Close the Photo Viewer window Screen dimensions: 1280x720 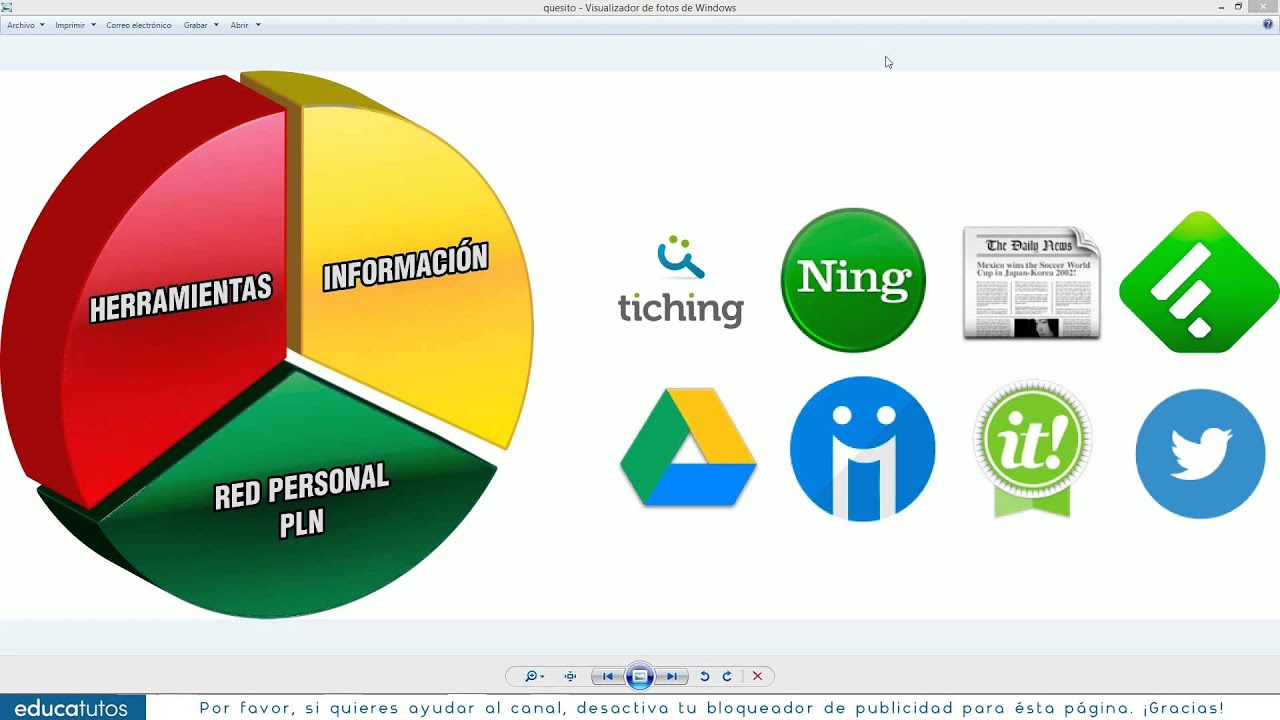click(x=1263, y=7)
